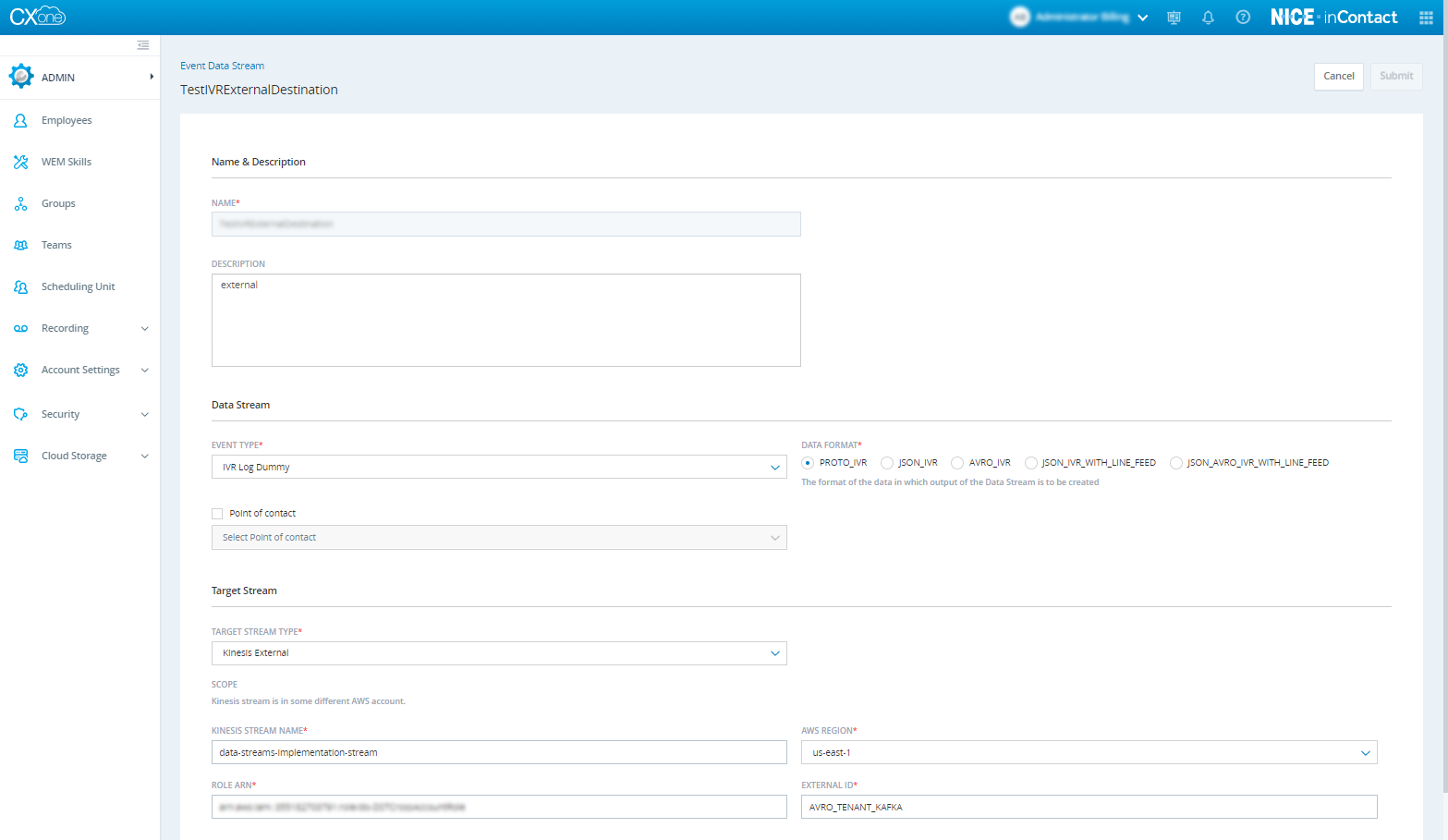Image resolution: width=1448 pixels, height=840 pixels.
Task: Open notifications bell icon
Action: tap(1208, 18)
